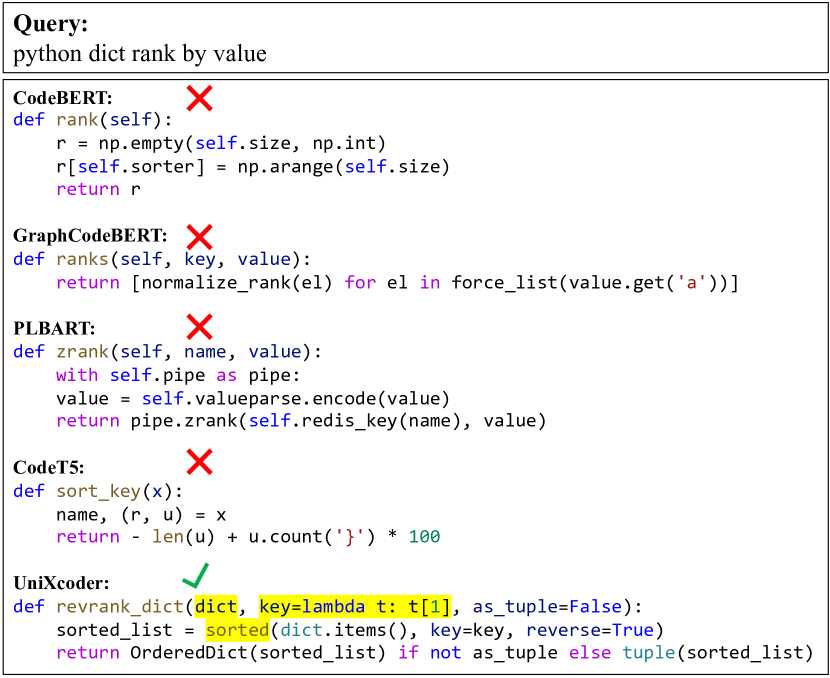The width and height of the screenshot is (830, 678).
Task: Click the line "with self.pipe as pipe:"
Action: 178,375
